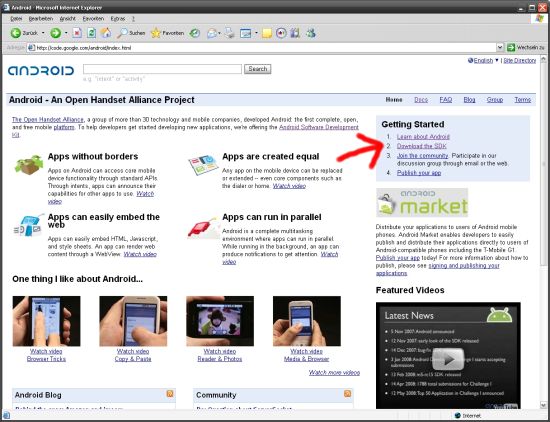Click the Android Market banner image

click(422, 202)
